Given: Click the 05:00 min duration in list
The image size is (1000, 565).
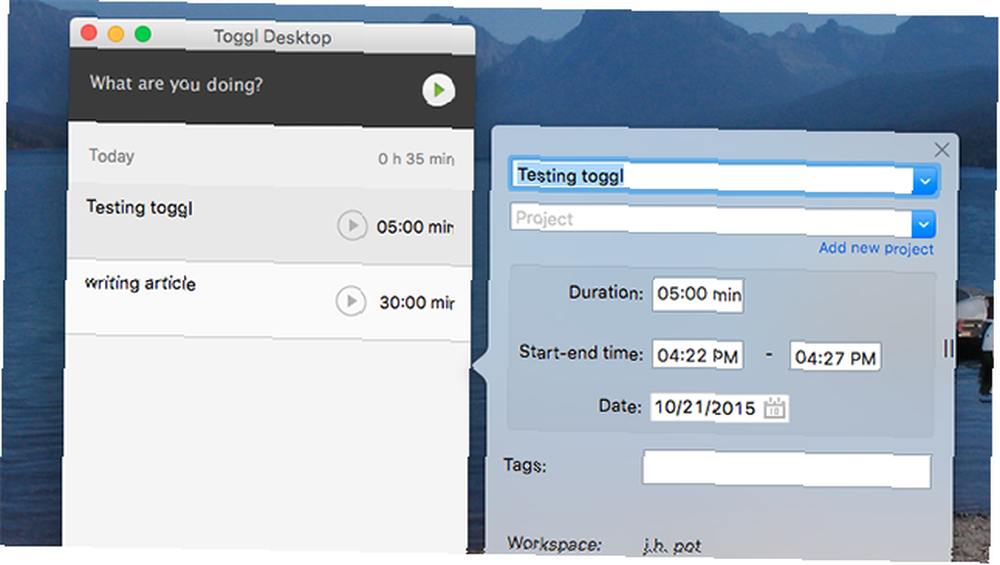Looking at the screenshot, I should (x=415, y=227).
